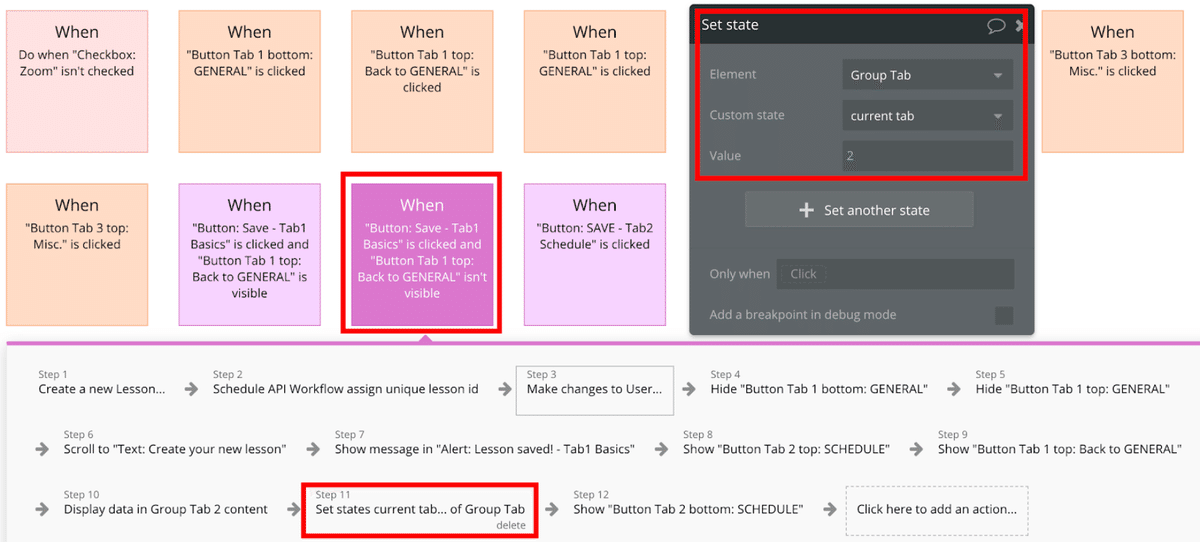Click delete link on Step 11
The image size is (1200, 542).
click(x=510, y=525)
